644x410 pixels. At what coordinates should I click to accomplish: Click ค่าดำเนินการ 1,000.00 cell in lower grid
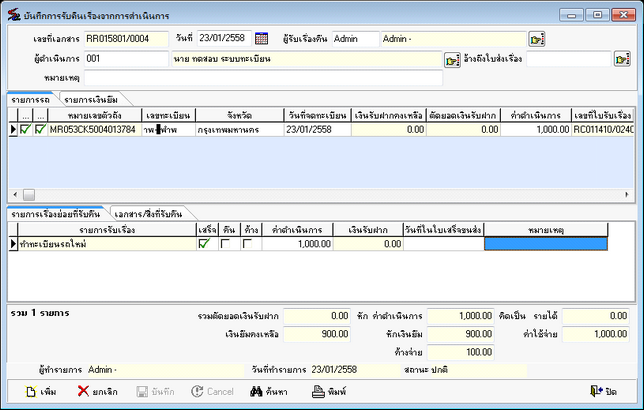point(297,244)
